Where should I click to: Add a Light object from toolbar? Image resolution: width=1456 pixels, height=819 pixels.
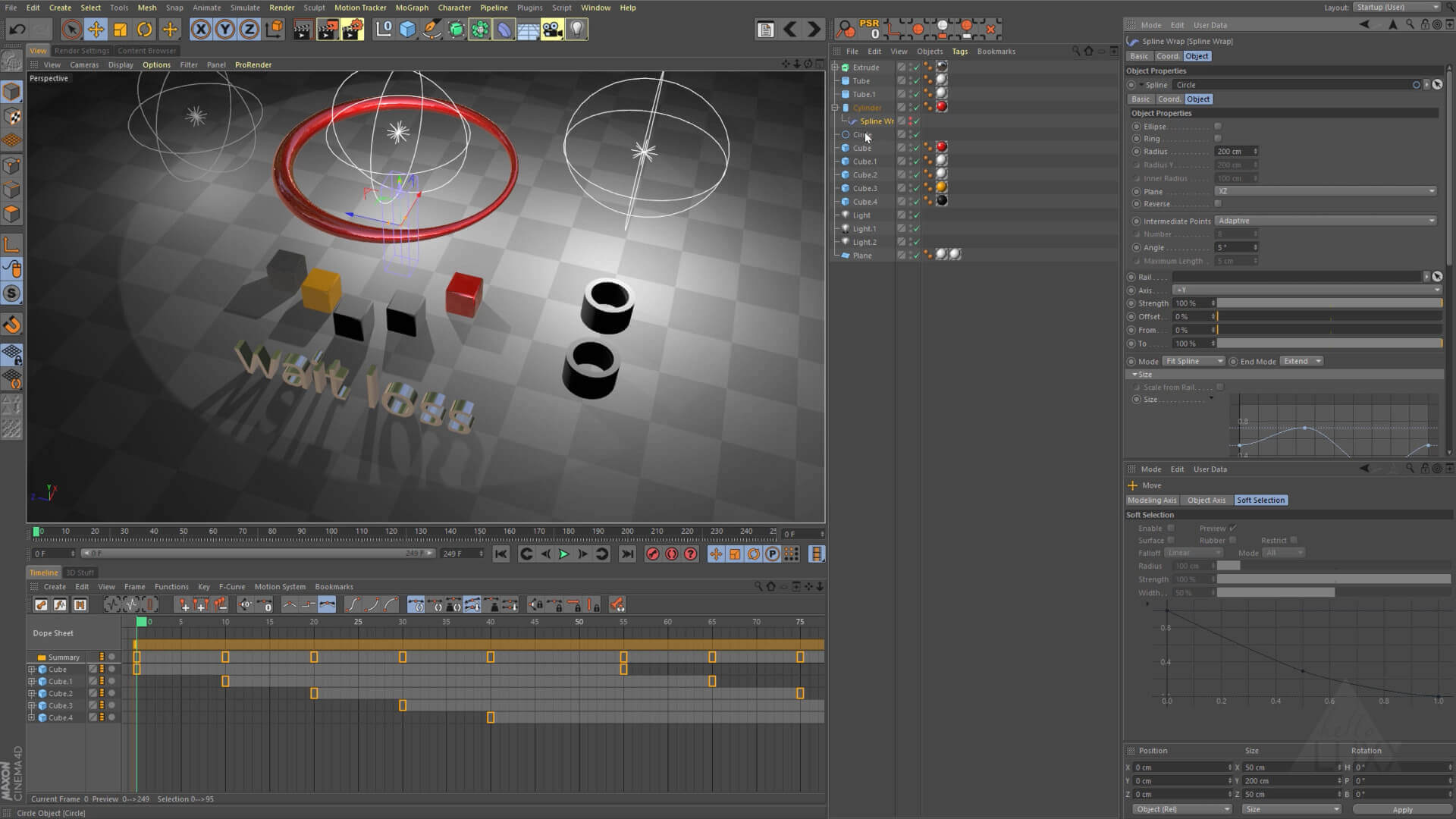point(577,30)
